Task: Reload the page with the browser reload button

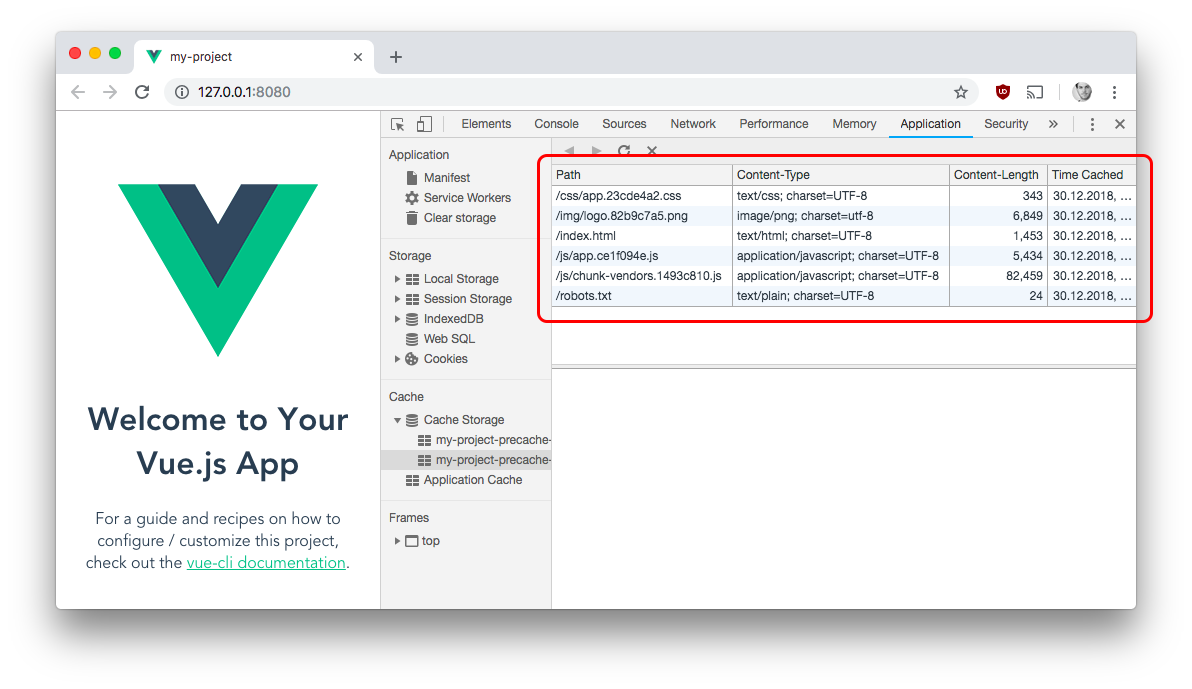Action: (142, 92)
